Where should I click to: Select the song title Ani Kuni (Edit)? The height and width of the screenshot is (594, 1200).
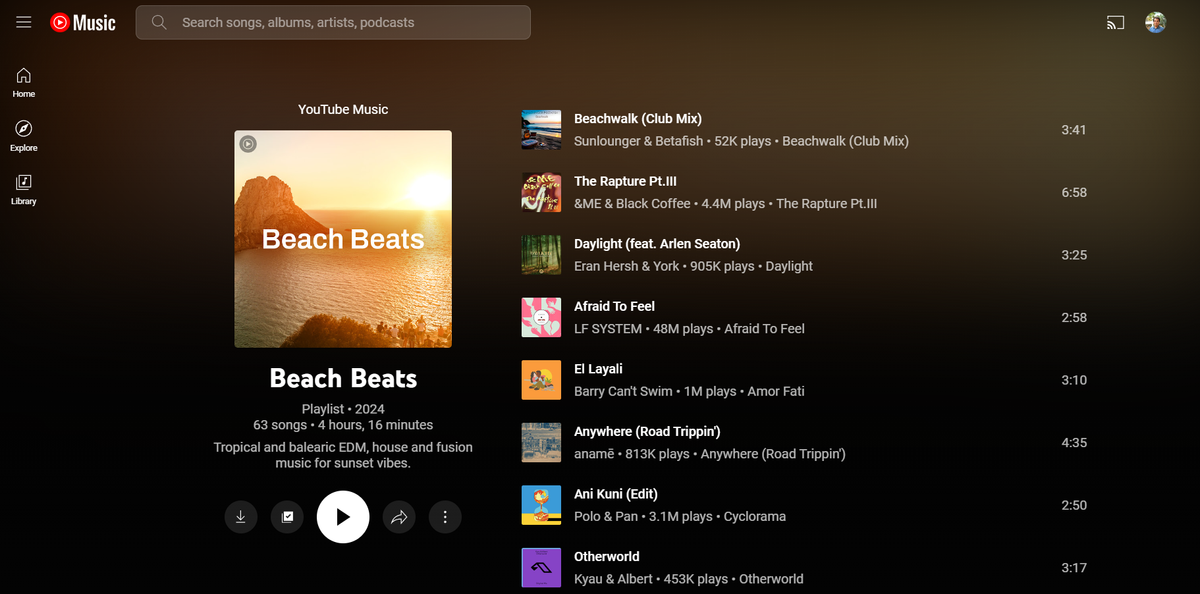(x=616, y=494)
